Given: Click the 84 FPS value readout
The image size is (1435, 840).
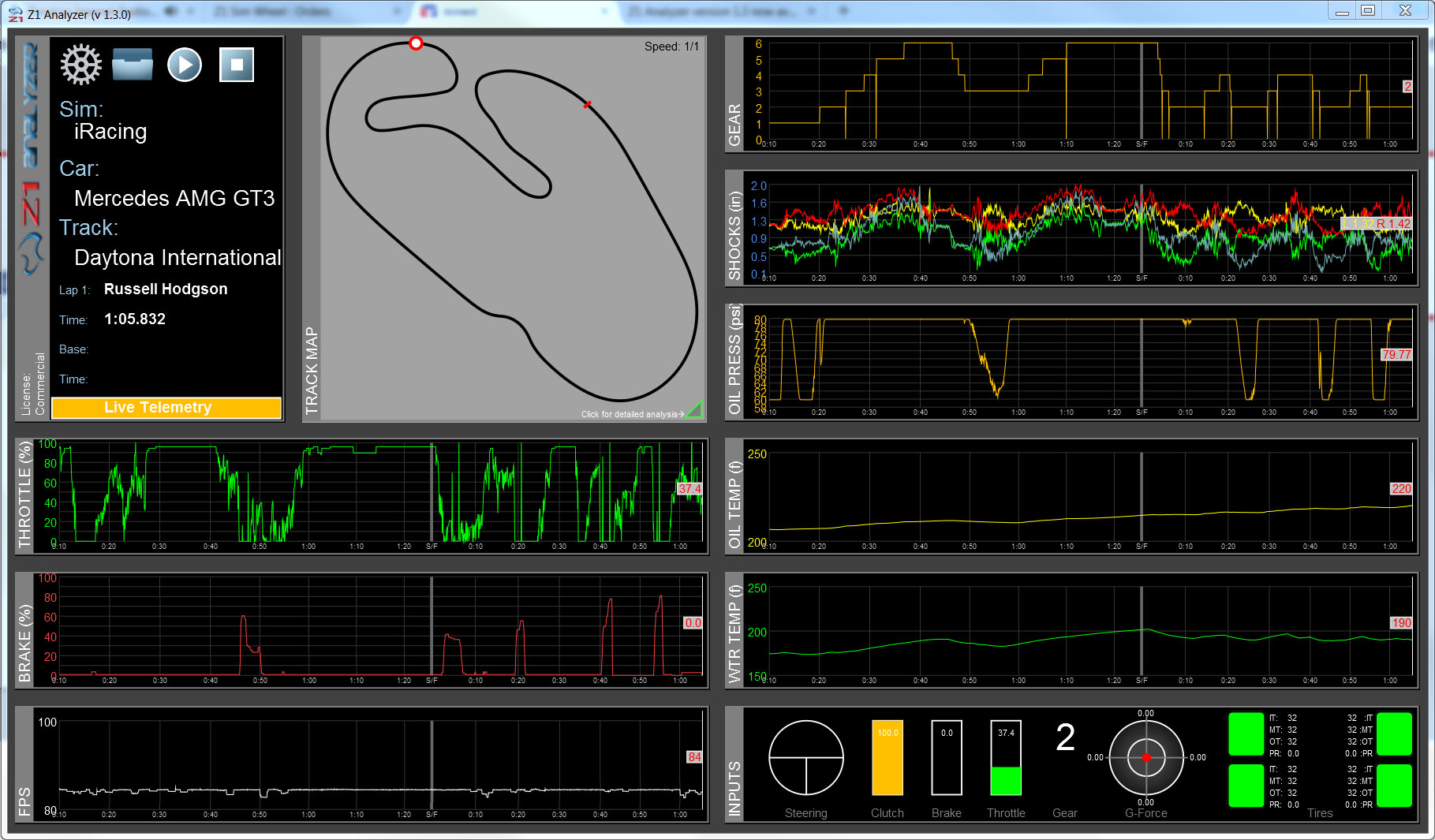Looking at the screenshot, I should [694, 757].
